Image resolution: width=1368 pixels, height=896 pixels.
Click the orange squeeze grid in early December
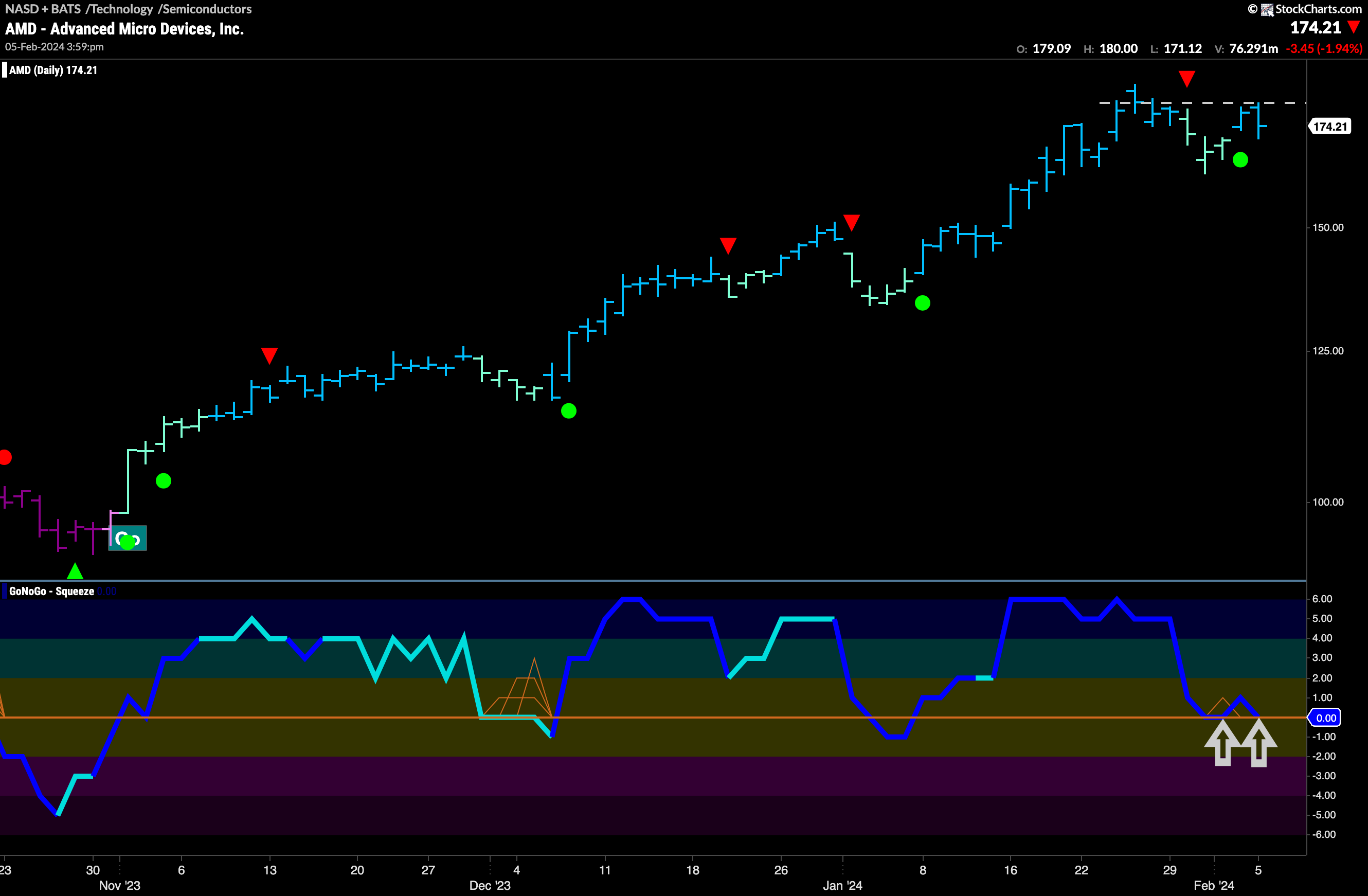click(x=517, y=689)
